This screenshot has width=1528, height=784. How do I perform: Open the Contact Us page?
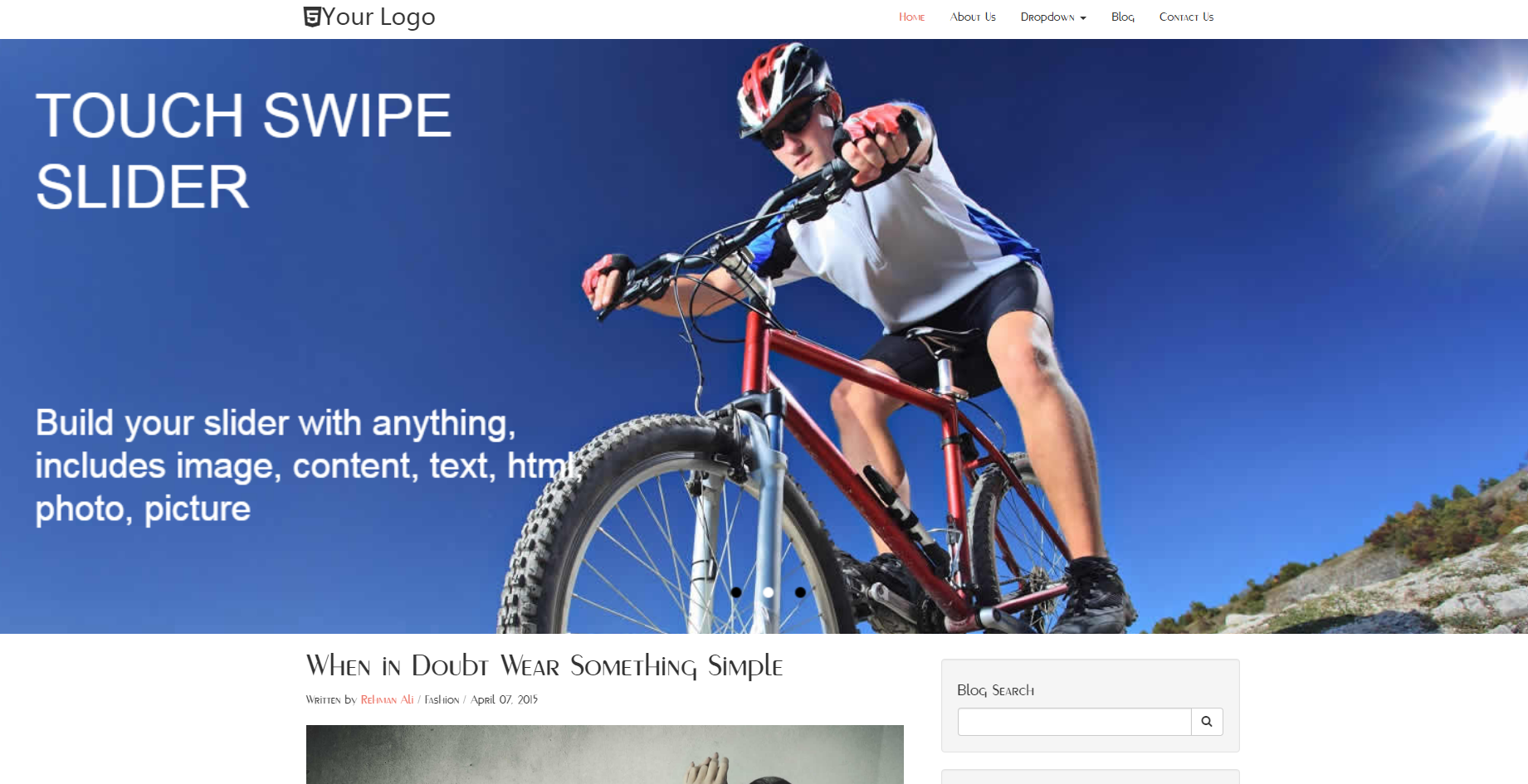coord(1186,17)
